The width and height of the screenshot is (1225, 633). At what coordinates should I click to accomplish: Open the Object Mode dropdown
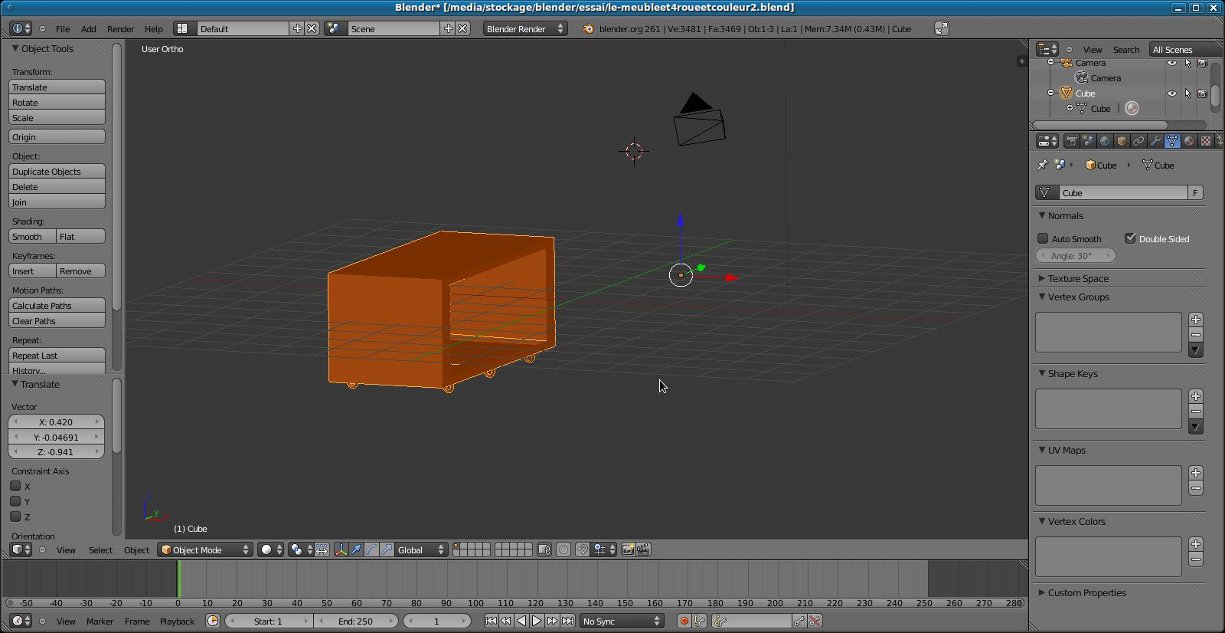(x=205, y=550)
